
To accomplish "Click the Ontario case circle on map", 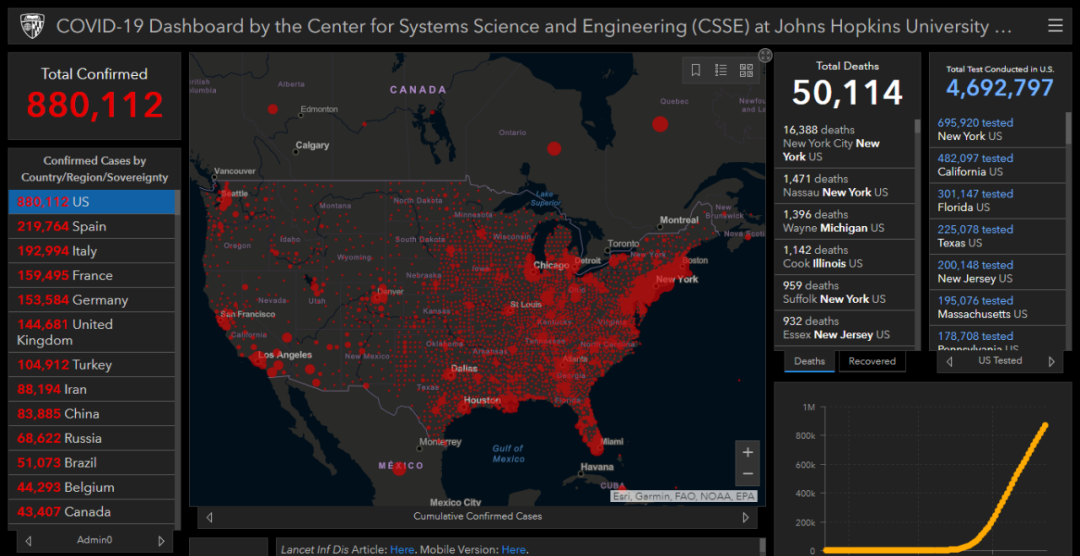I will [x=554, y=148].
